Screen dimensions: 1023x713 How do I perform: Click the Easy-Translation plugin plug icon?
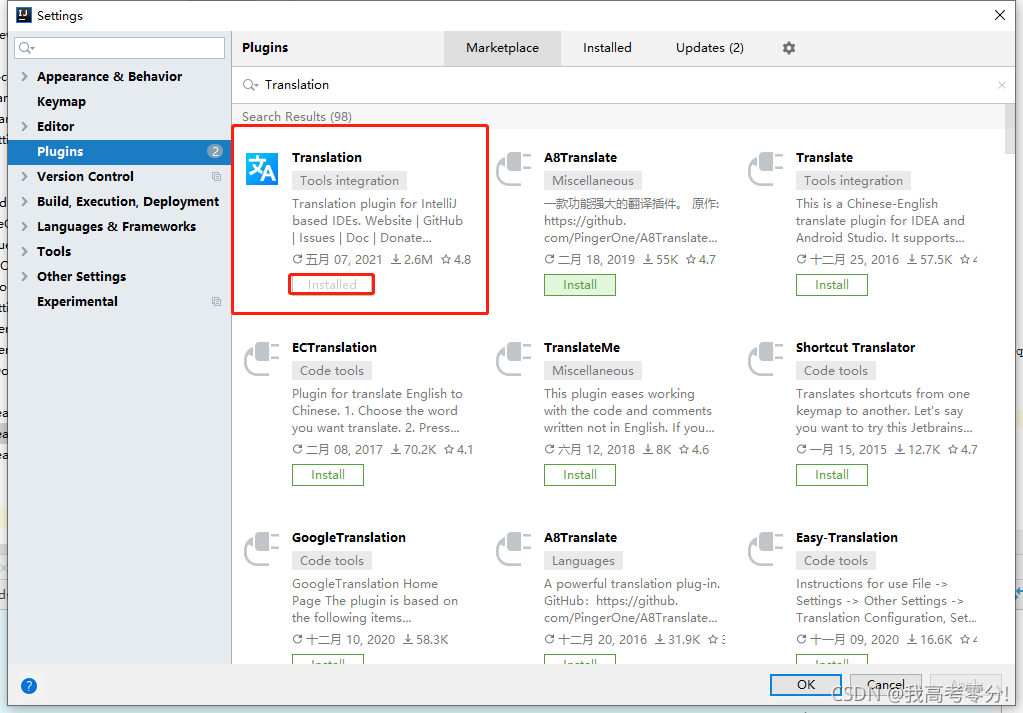[x=765, y=549]
